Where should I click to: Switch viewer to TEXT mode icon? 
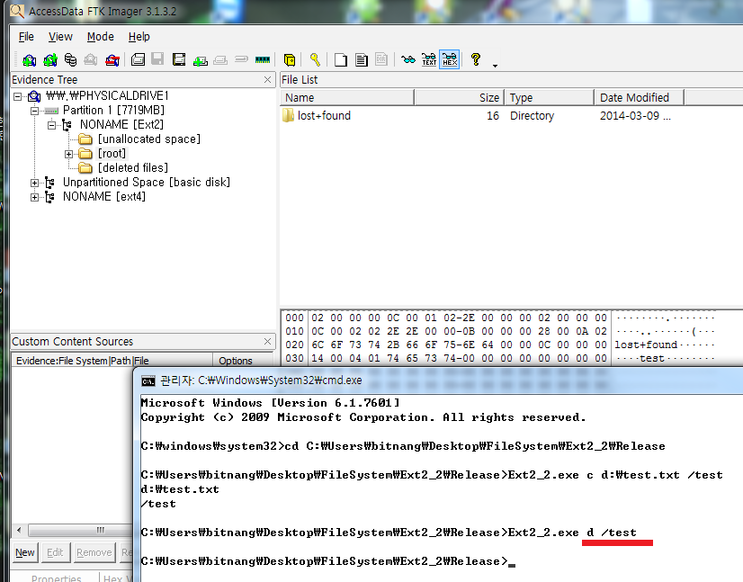(429, 60)
